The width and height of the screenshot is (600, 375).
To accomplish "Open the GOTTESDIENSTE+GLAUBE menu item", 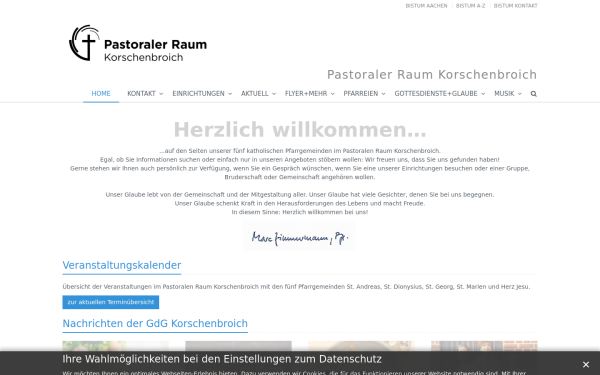I will 436,94.
